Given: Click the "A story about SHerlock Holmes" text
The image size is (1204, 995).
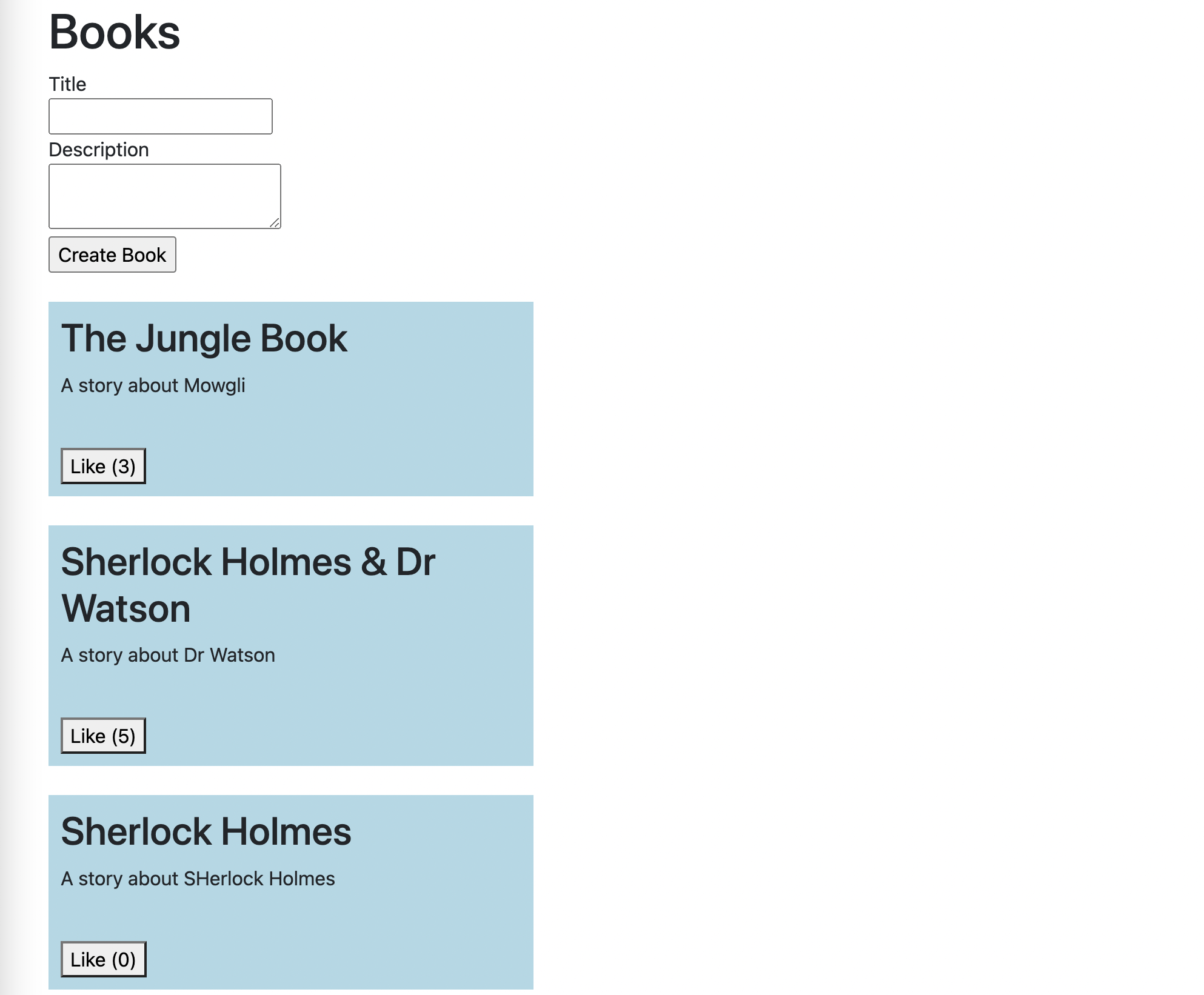Looking at the screenshot, I should pos(198,879).
